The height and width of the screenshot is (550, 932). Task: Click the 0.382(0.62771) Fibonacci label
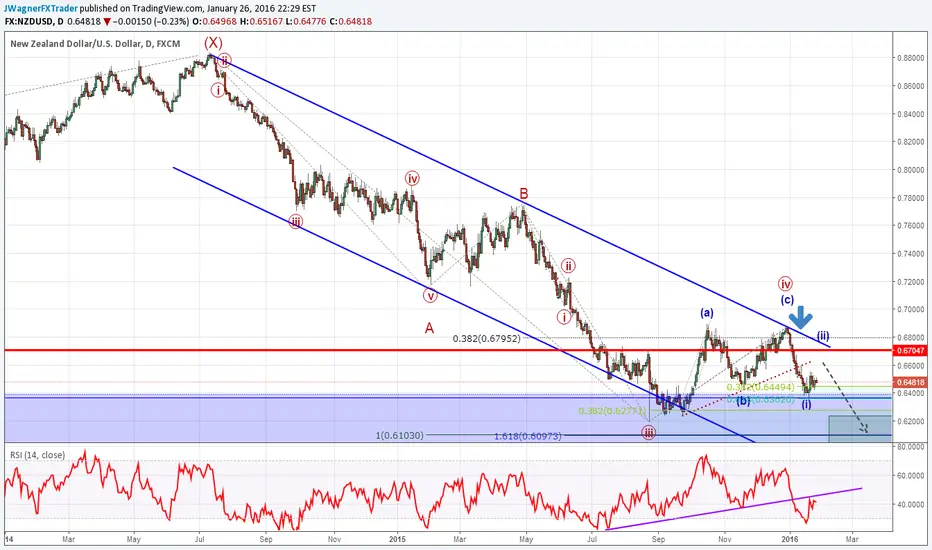(x=612, y=410)
